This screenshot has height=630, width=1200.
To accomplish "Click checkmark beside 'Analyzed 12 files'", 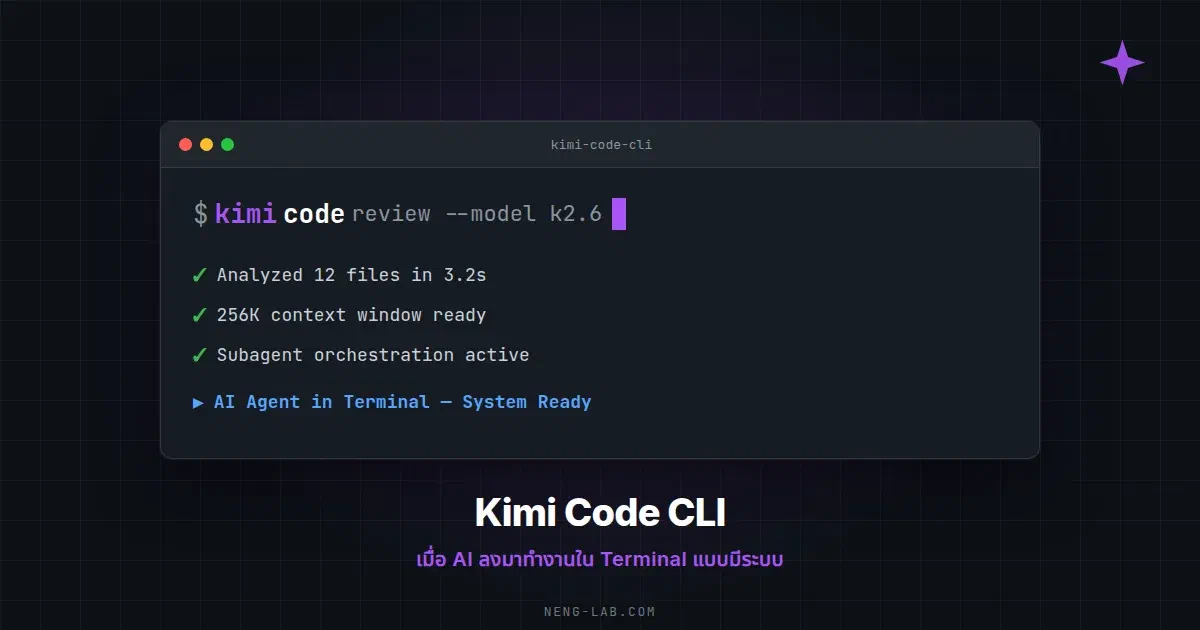I will [200, 275].
